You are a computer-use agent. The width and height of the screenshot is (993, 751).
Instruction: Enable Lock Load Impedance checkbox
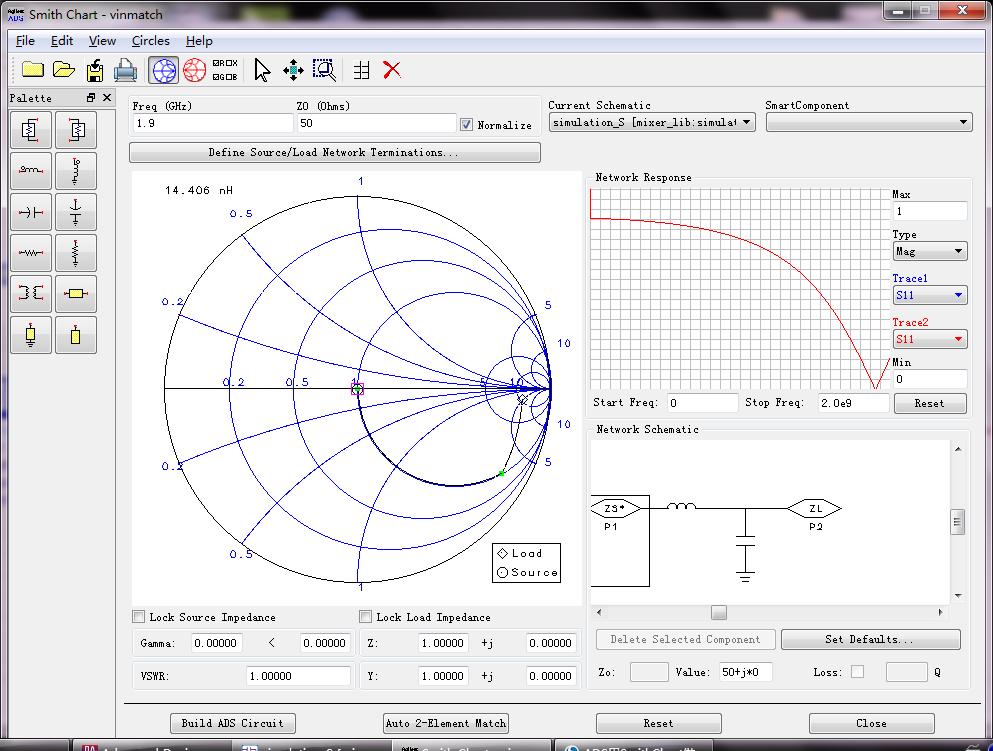366,617
